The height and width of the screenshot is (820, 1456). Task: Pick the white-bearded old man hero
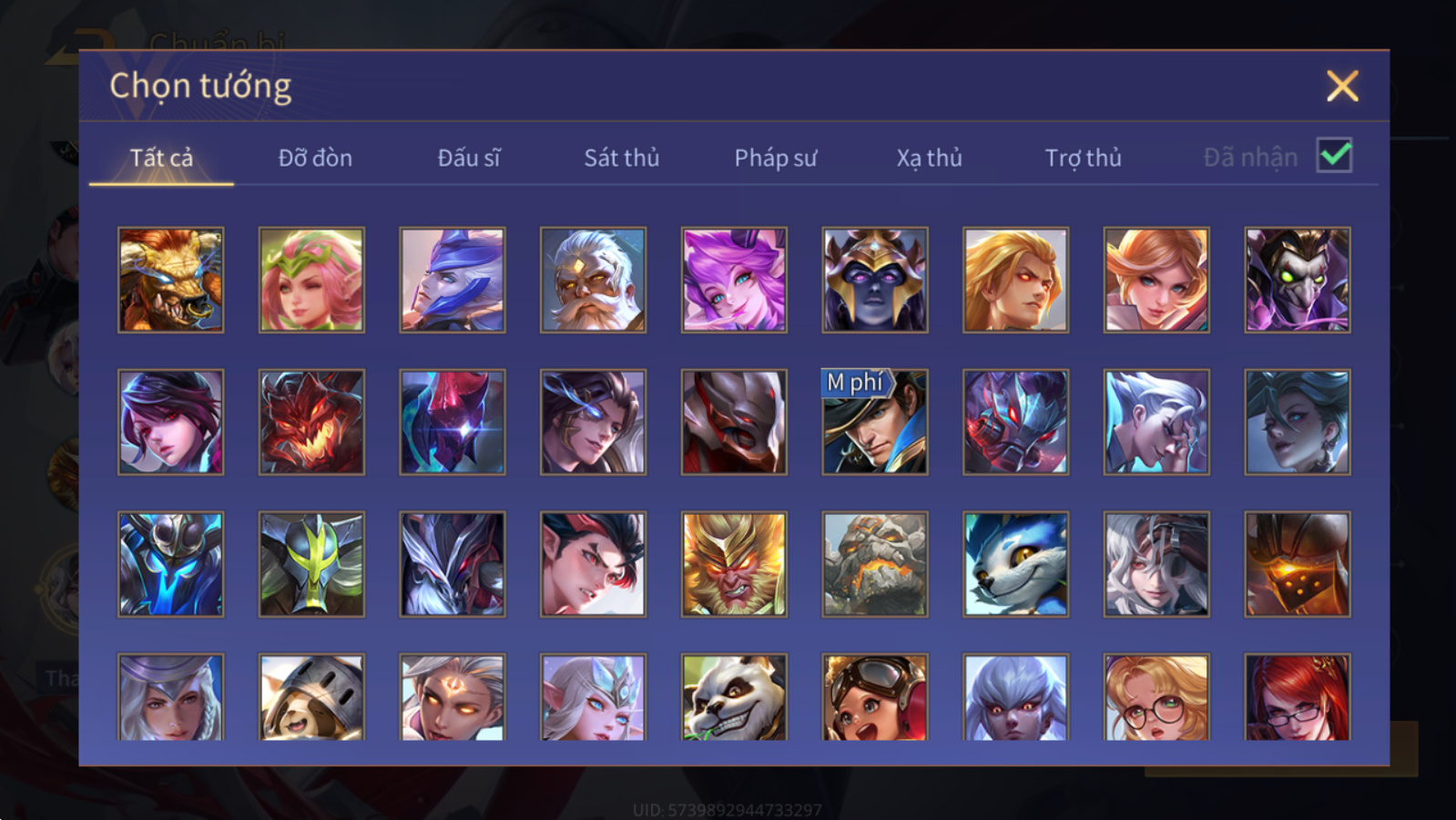593,280
